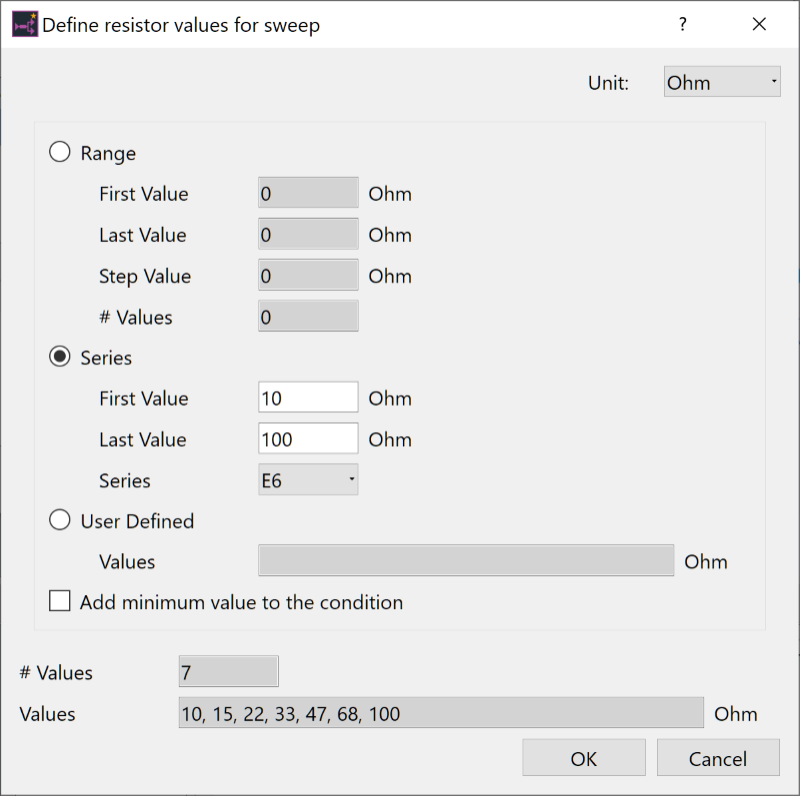Select the Range radio button
This screenshot has width=800, height=796.
[60, 153]
